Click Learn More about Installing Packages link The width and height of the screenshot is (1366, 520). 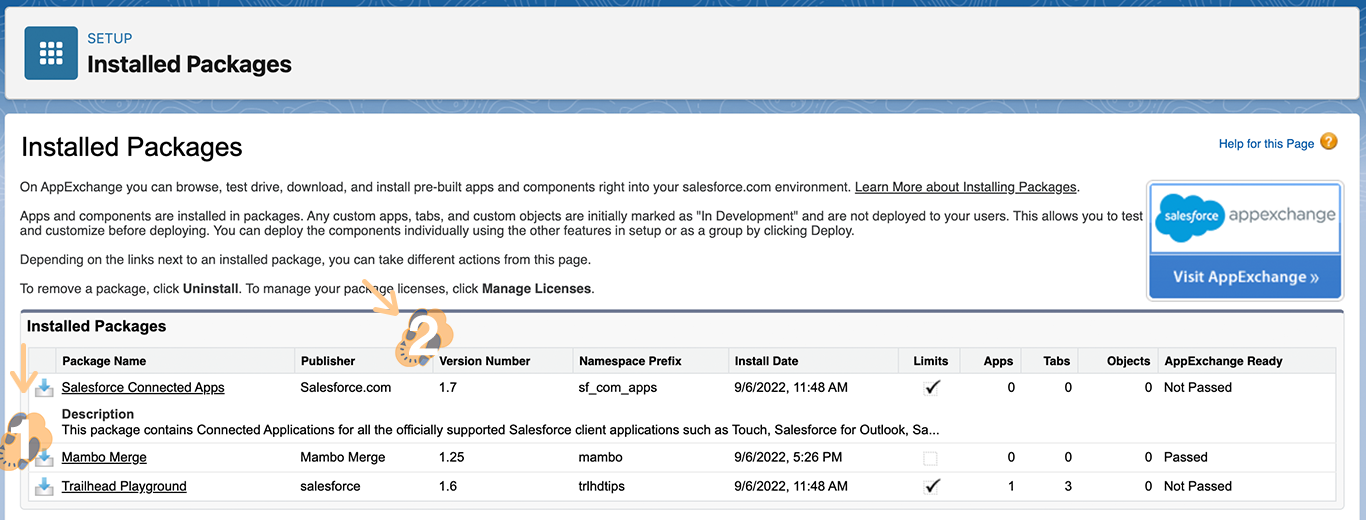(x=965, y=187)
